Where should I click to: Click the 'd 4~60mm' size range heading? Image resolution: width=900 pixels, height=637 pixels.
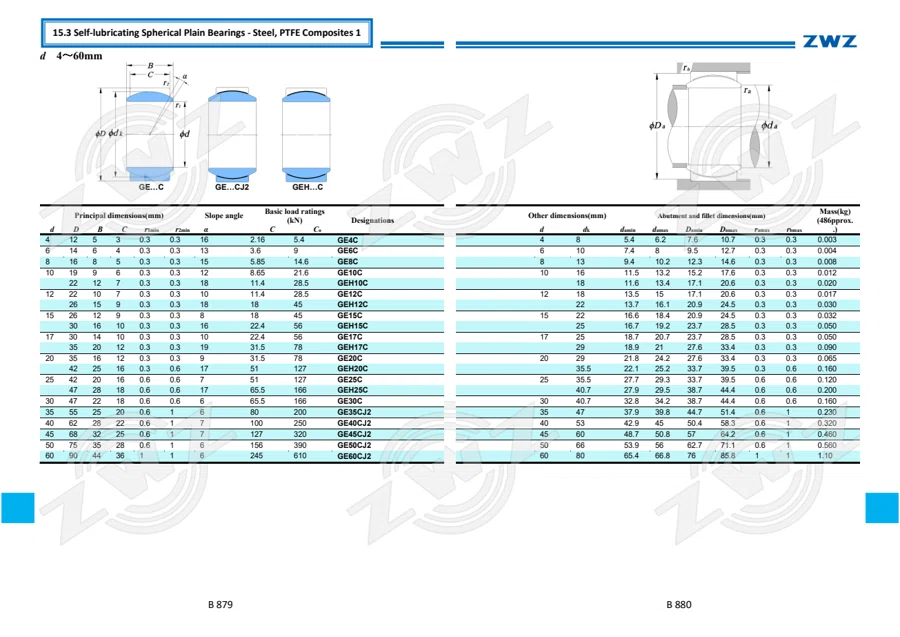tap(71, 56)
